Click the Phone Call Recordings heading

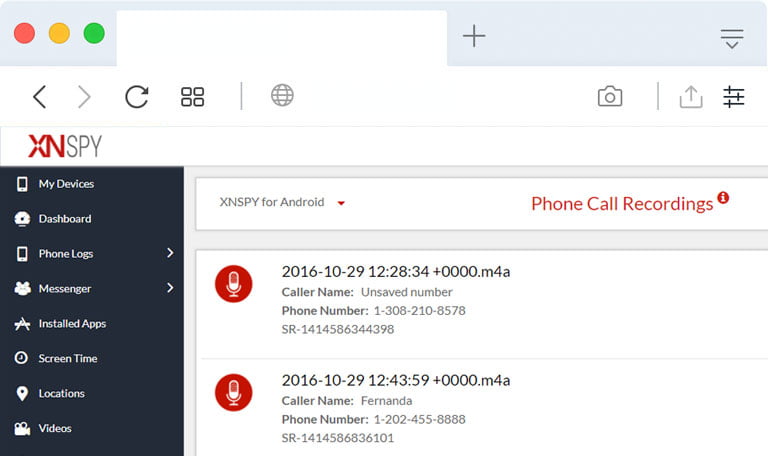[622, 204]
